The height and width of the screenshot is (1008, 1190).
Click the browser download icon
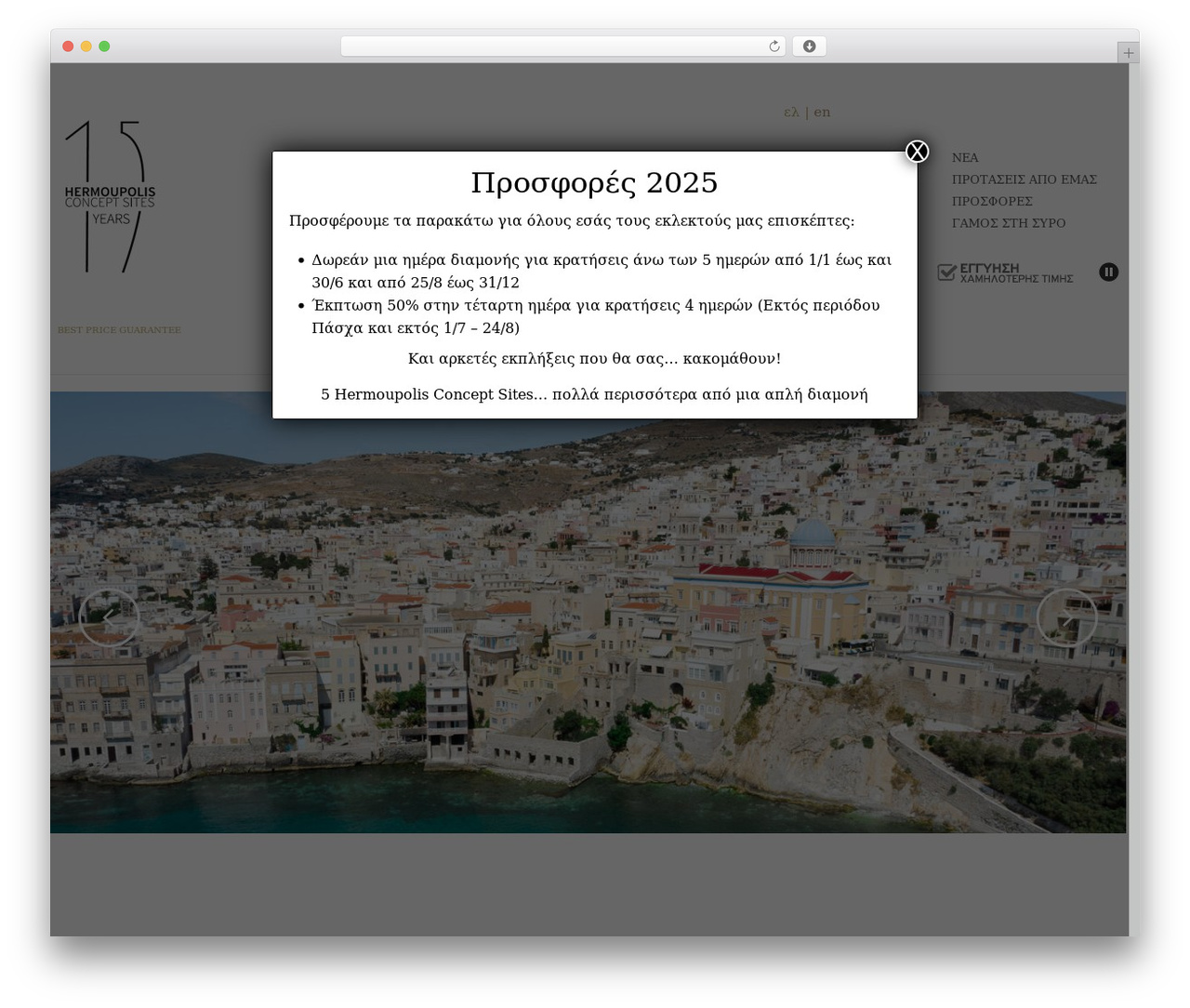(809, 46)
